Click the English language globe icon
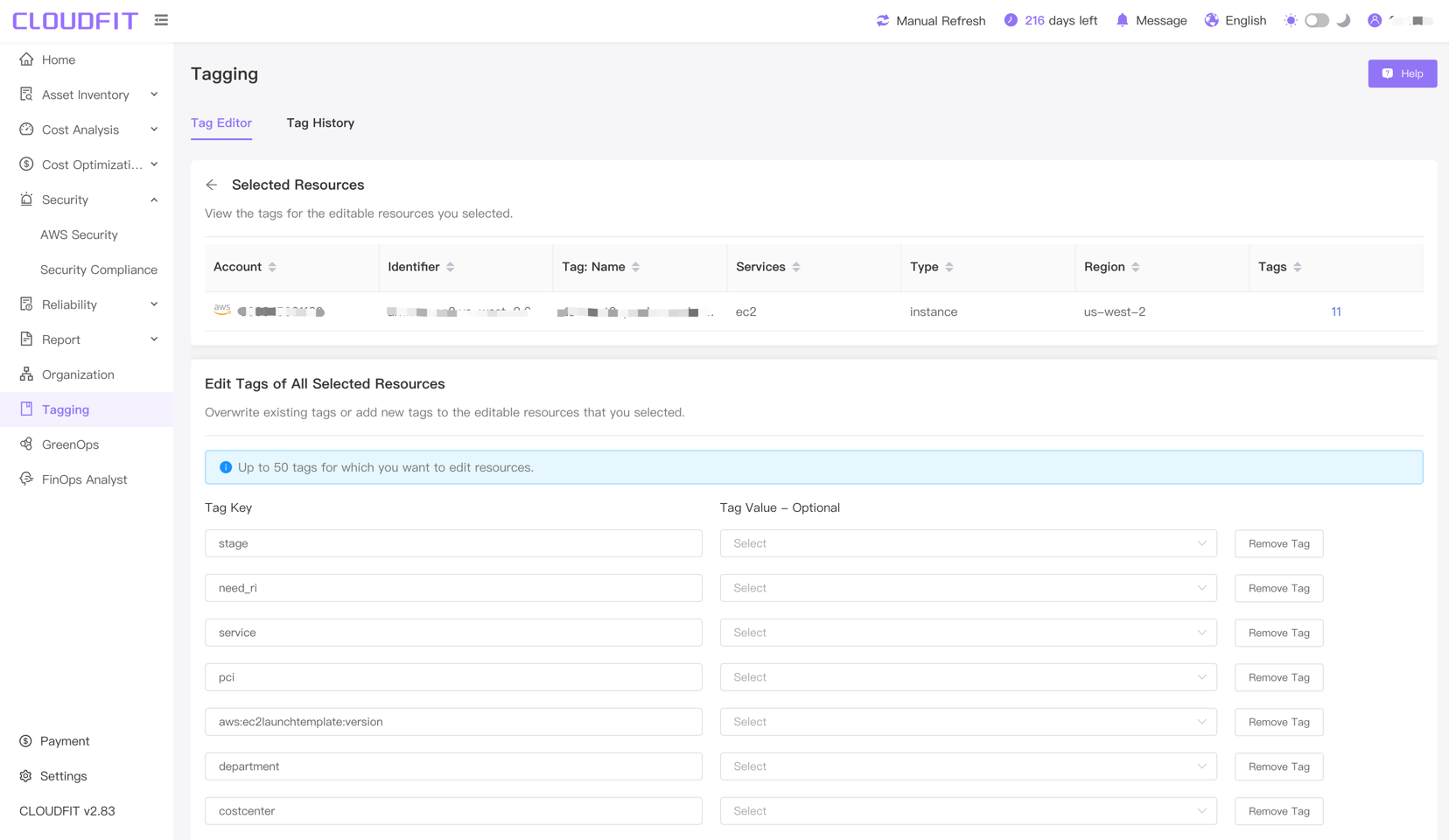Viewport: 1449px width, 840px height. point(1211,20)
